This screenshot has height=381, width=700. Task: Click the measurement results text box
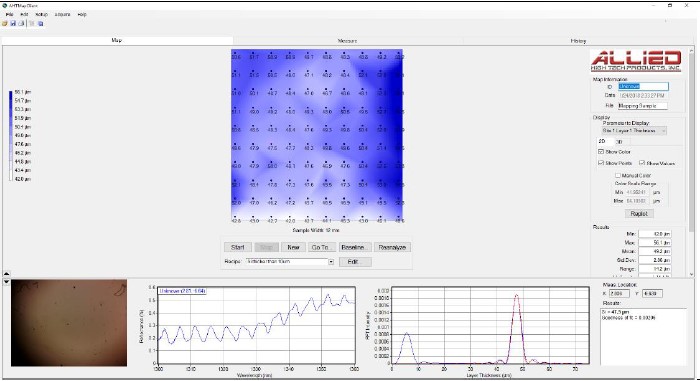(x=644, y=337)
